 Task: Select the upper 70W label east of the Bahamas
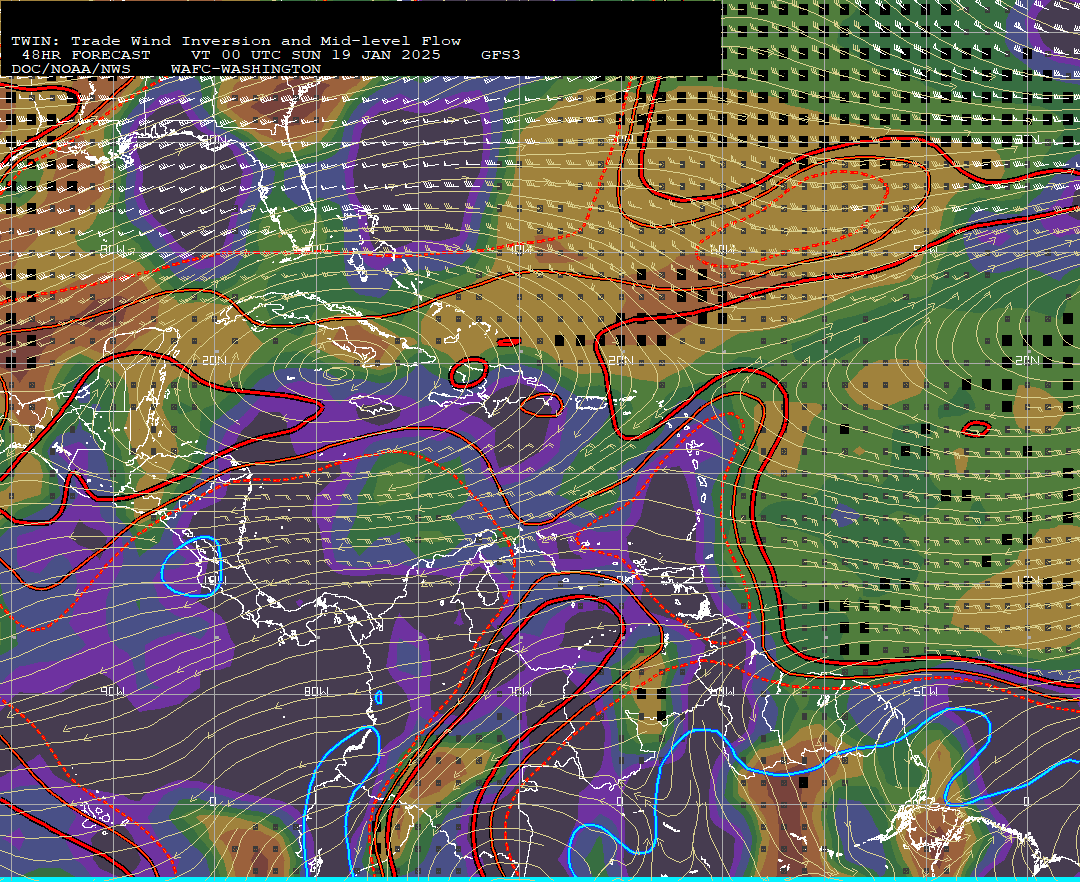click(519, 249)
